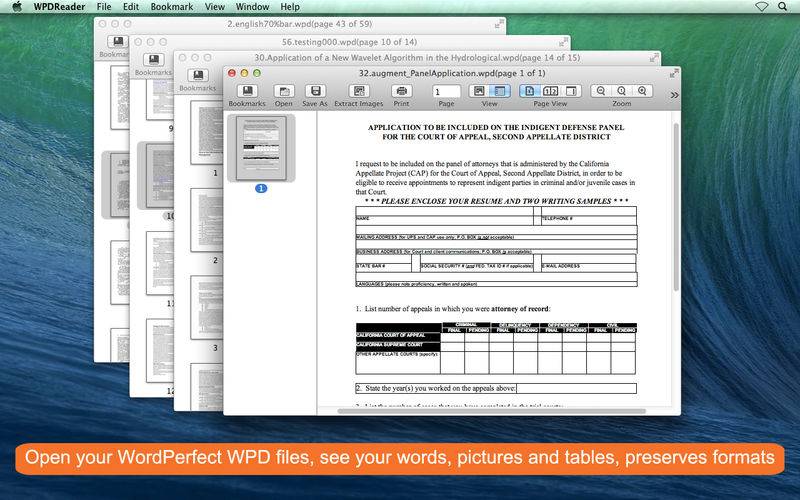Screen dimensions: 800x500
Task: Open the Bookmarks panel in the front window
Action: coord(247,91)
